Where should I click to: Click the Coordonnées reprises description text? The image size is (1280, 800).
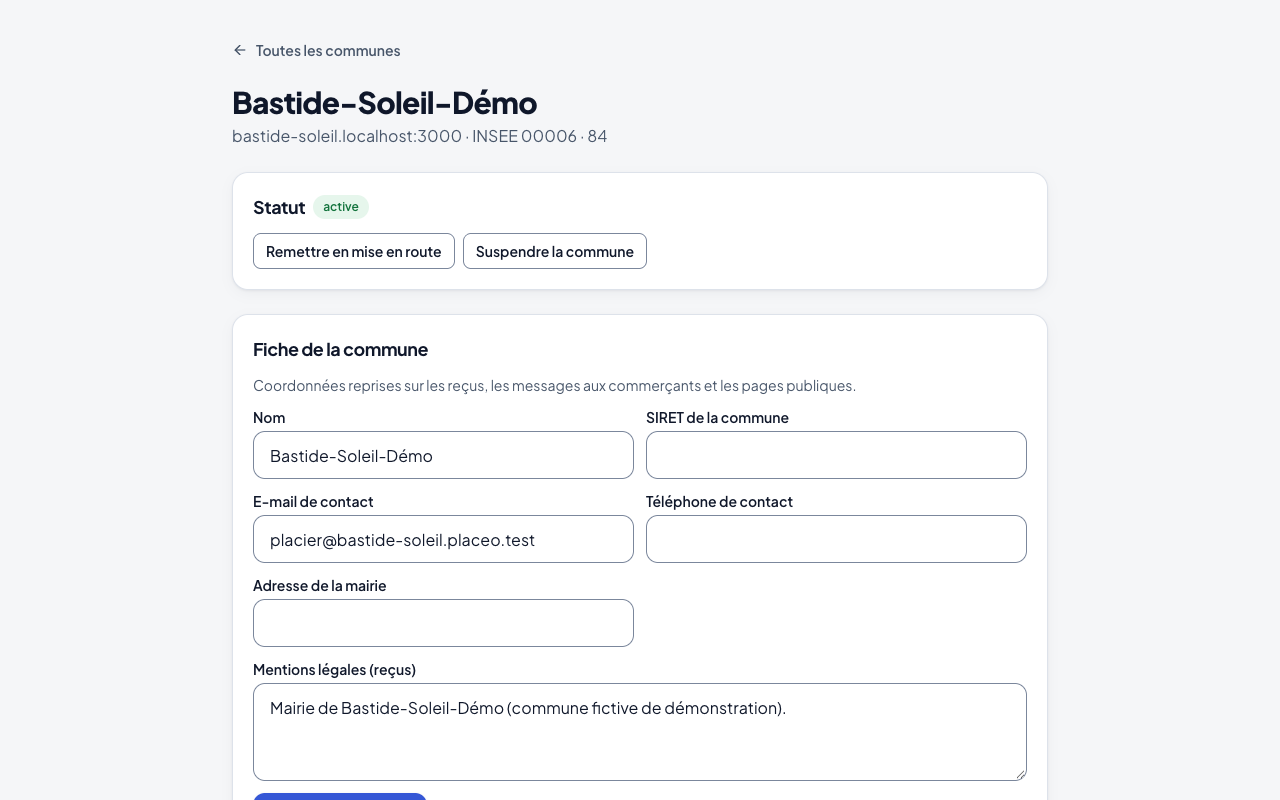point(554,385)
